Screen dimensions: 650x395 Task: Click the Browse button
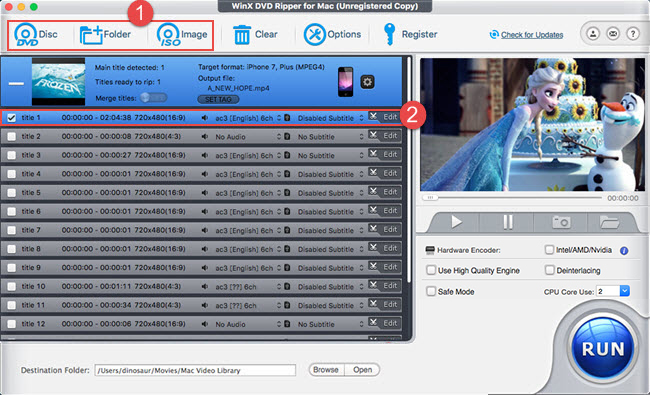click(326, 370)
